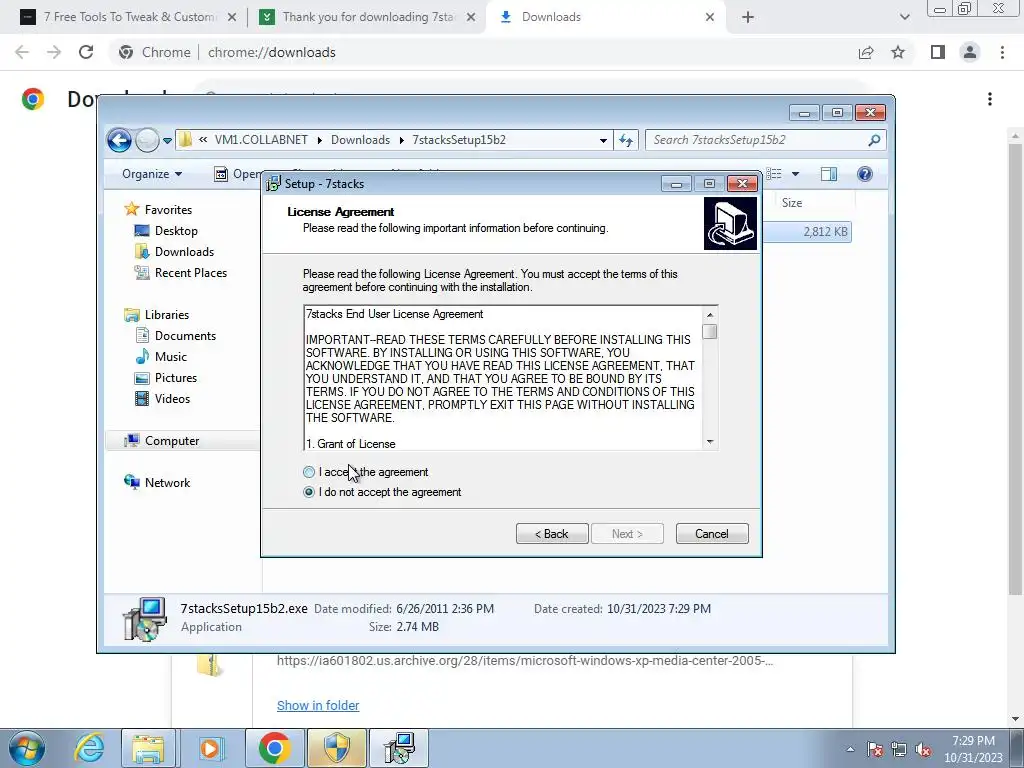Viewport: 1024px width, 768px height.
Task: Click the Explorer Help icon
Action: 865,174
